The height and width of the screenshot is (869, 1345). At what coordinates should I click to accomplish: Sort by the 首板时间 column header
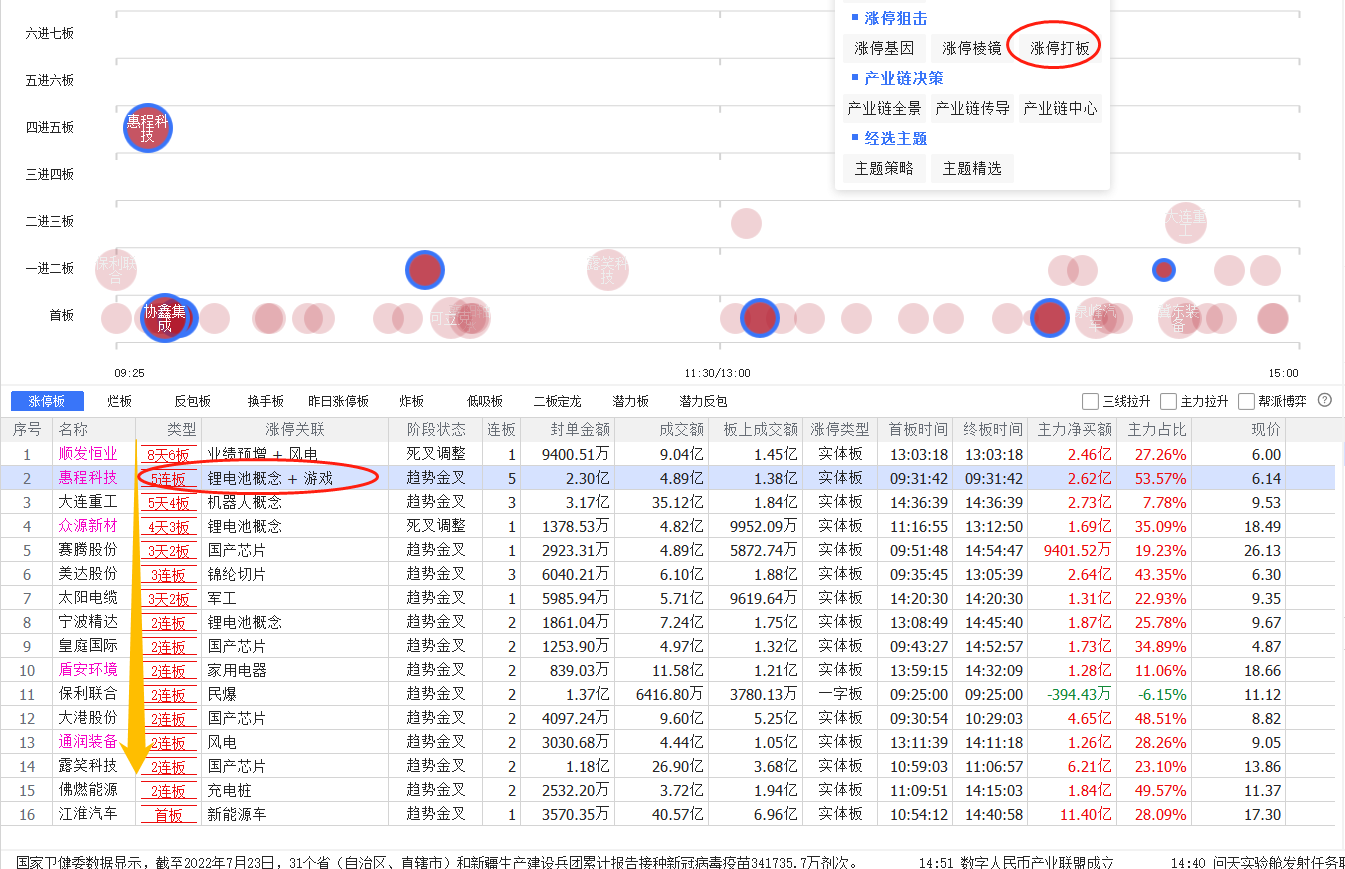[x=917, y=430]
